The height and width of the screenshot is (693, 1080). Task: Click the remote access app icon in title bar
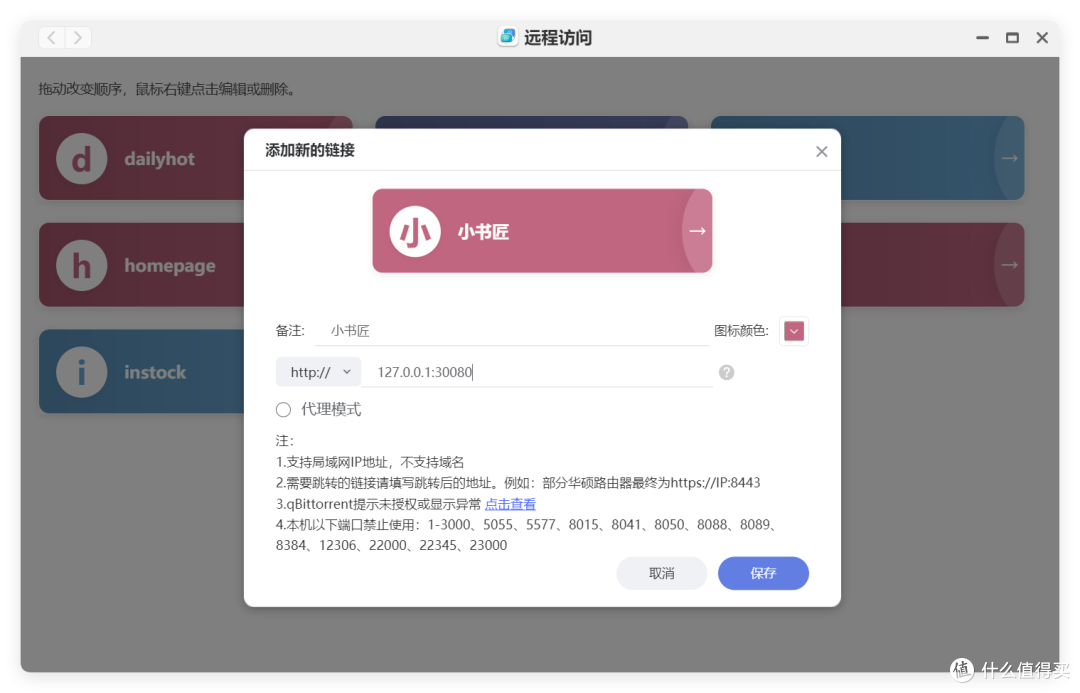pos(508,37)
